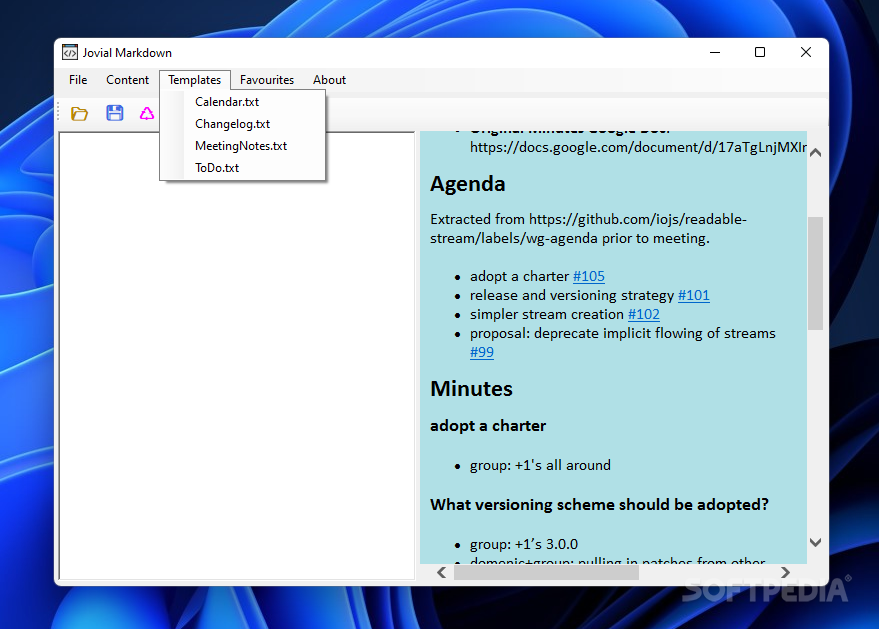This screenshot has height=629, width=879.
Task: Click the blue save floppy disk icon
Action: (x=115, y=113)
